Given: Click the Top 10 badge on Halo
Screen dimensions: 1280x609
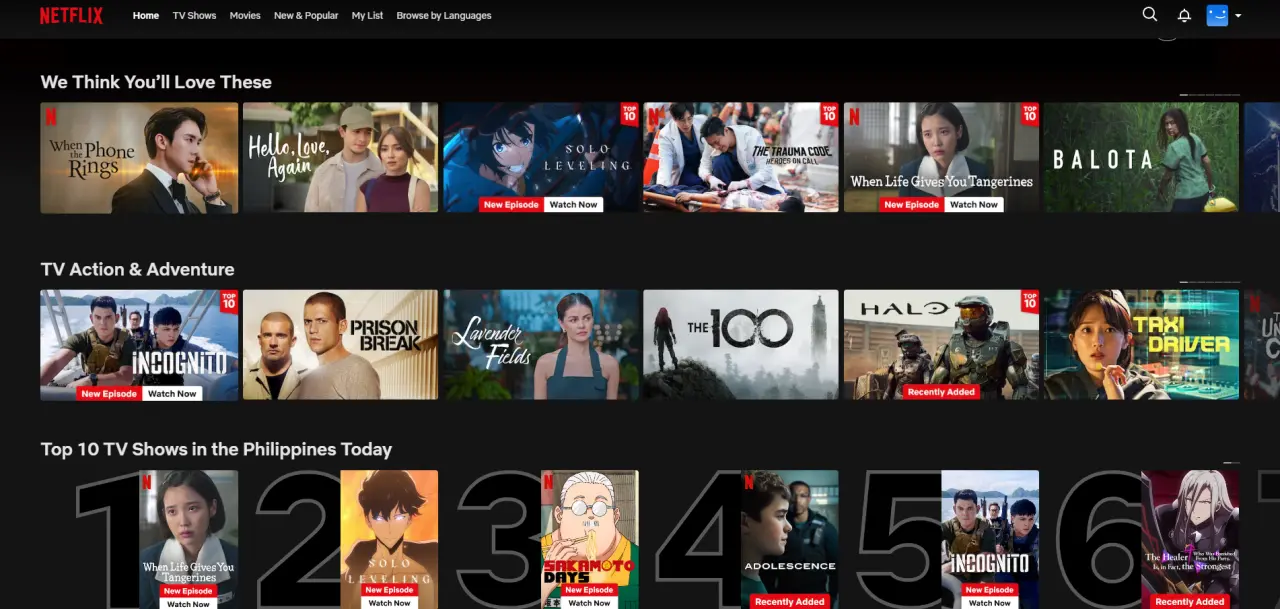Looking at the screenshot, I should click(1030, 301).
